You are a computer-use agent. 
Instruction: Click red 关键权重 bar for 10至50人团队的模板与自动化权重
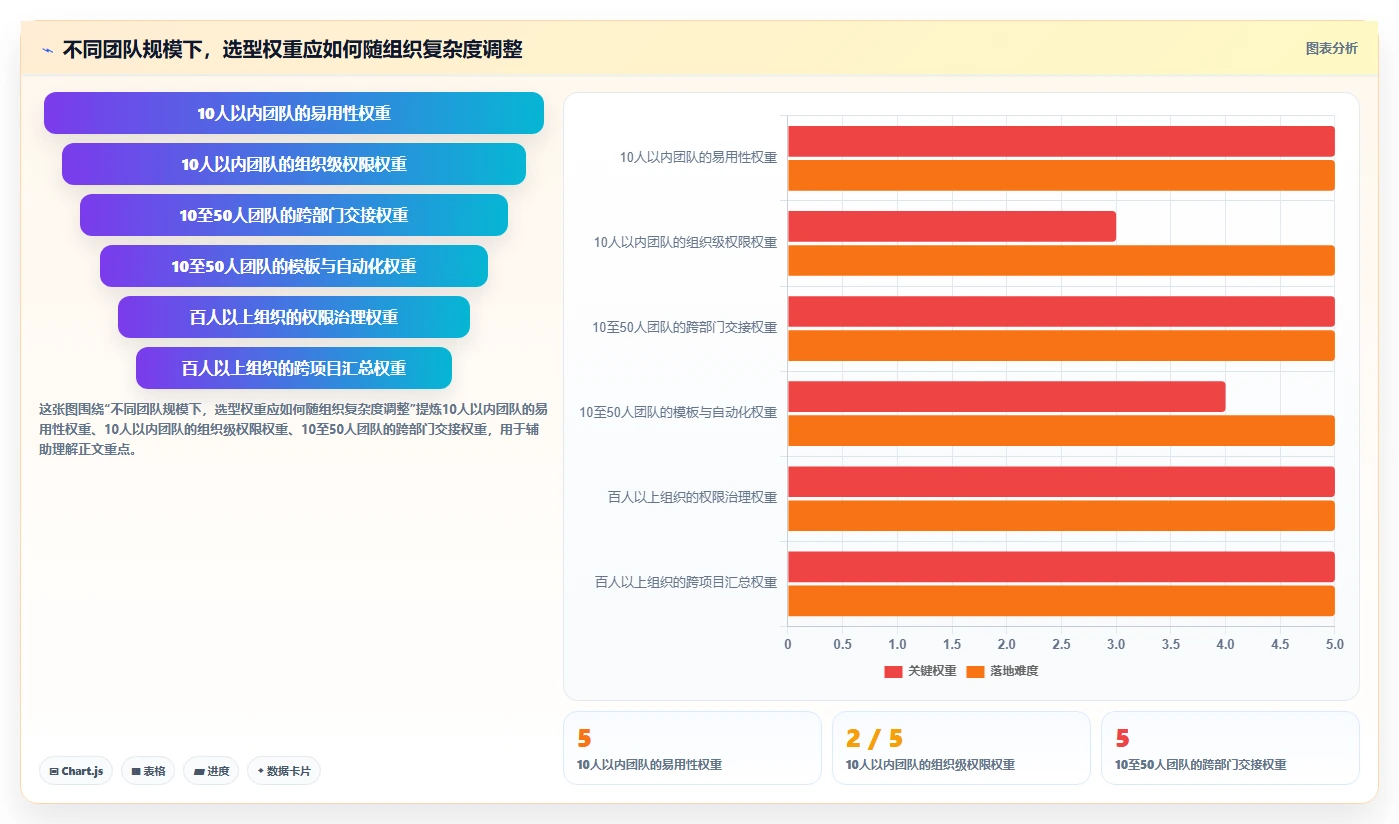[1007, 396]
